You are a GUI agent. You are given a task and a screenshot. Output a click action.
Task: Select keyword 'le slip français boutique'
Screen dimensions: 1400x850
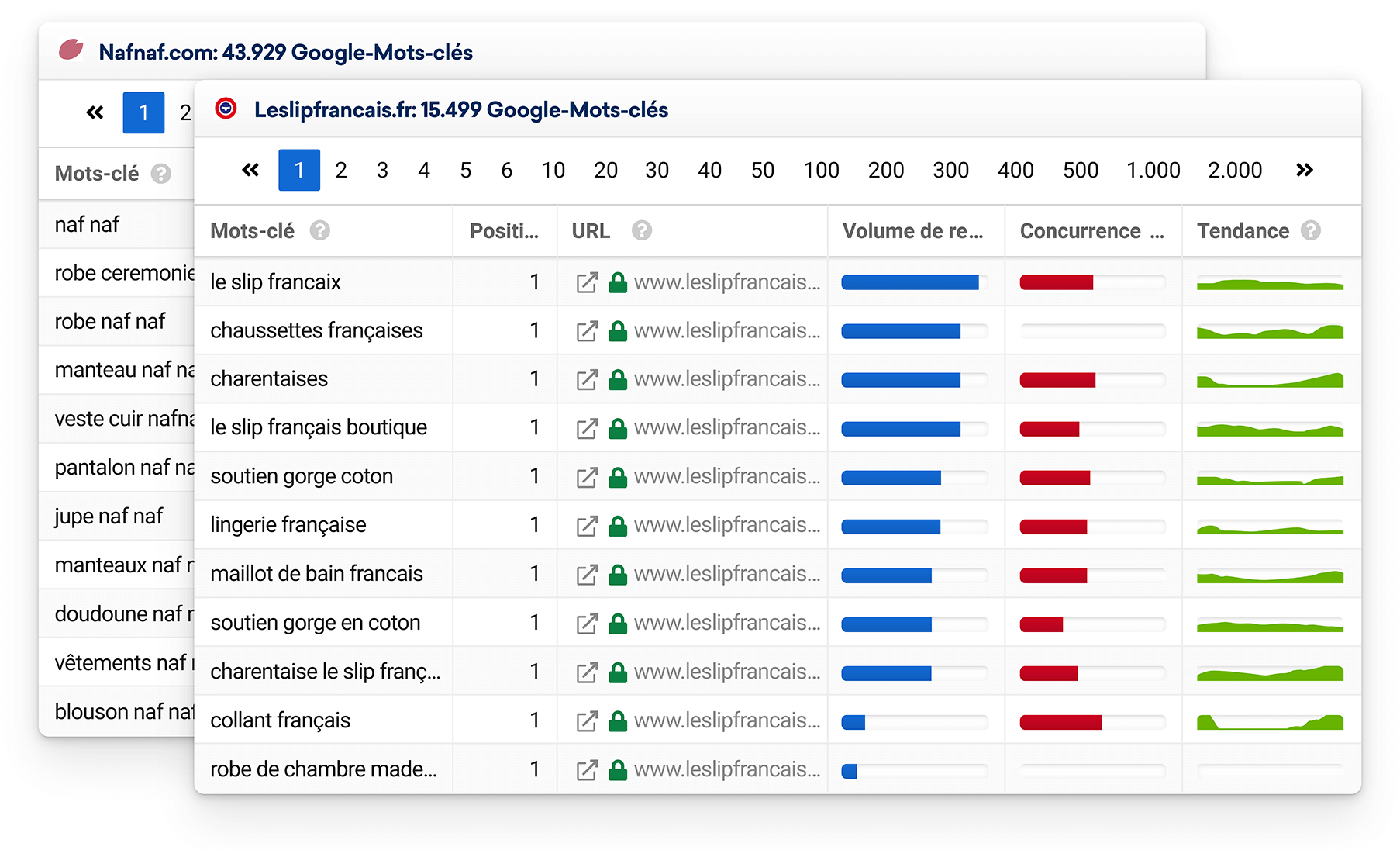click(x=319, y=428)
